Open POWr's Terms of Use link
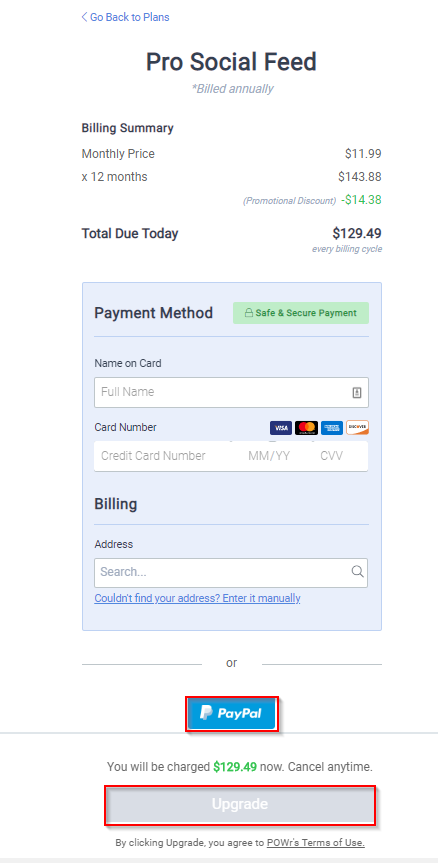The image size is (438, 863). 316,843
